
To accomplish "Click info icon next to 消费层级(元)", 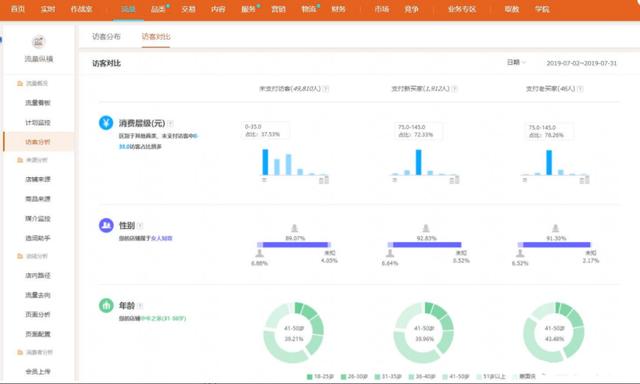I will pos(171,123).
